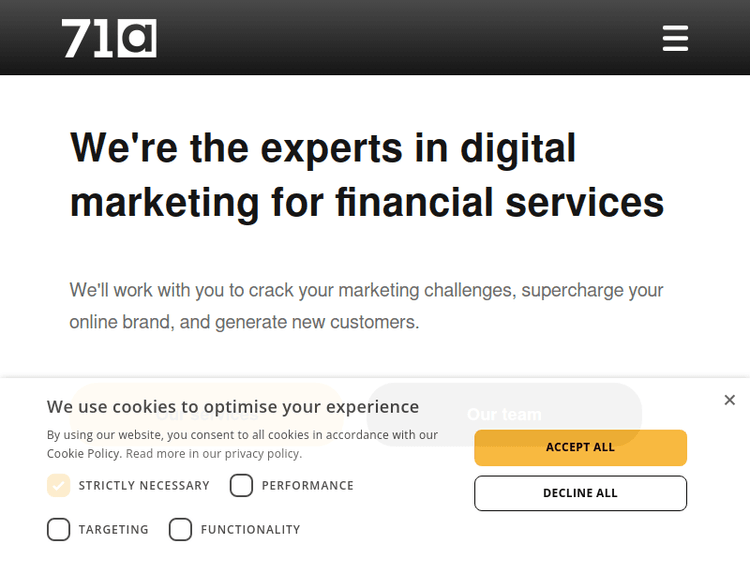Click the 71a logo
Screen dimensions: 750x563
[109, 38]
